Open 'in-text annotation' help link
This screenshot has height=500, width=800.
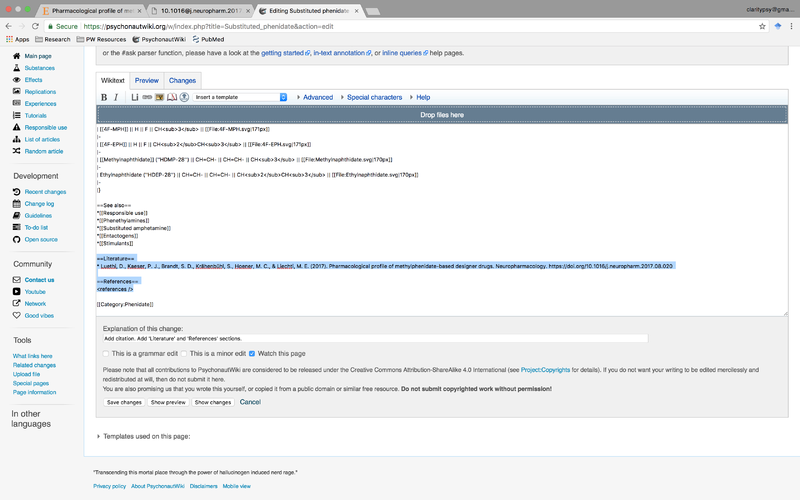(342, 53)
